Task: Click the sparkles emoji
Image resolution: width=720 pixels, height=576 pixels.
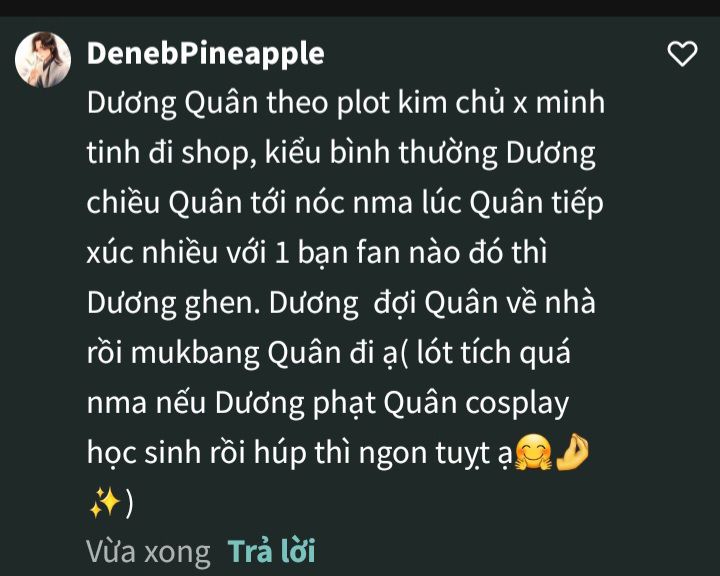Action: (105, 503)
